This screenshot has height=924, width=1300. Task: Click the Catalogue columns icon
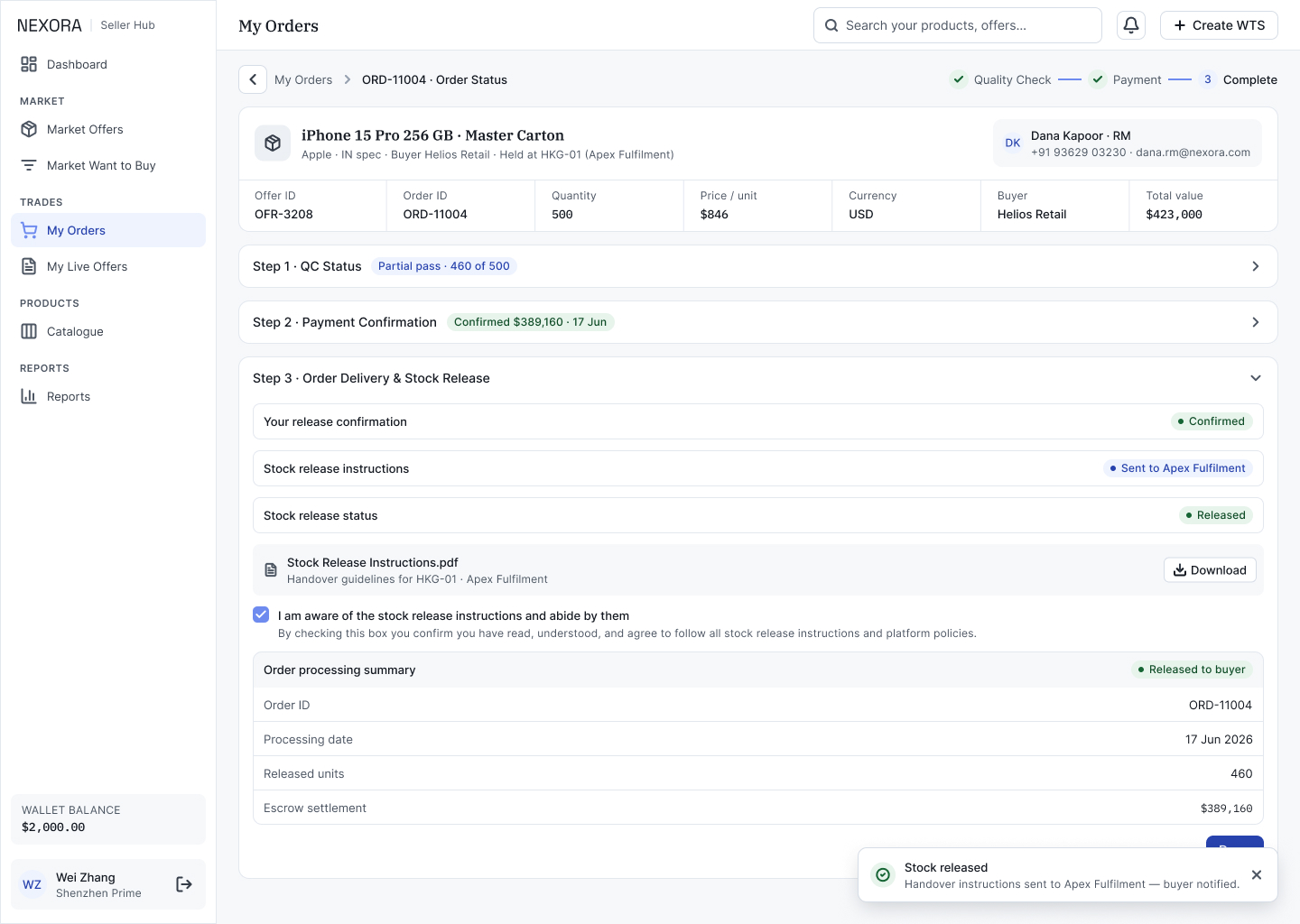click(29, 331)
